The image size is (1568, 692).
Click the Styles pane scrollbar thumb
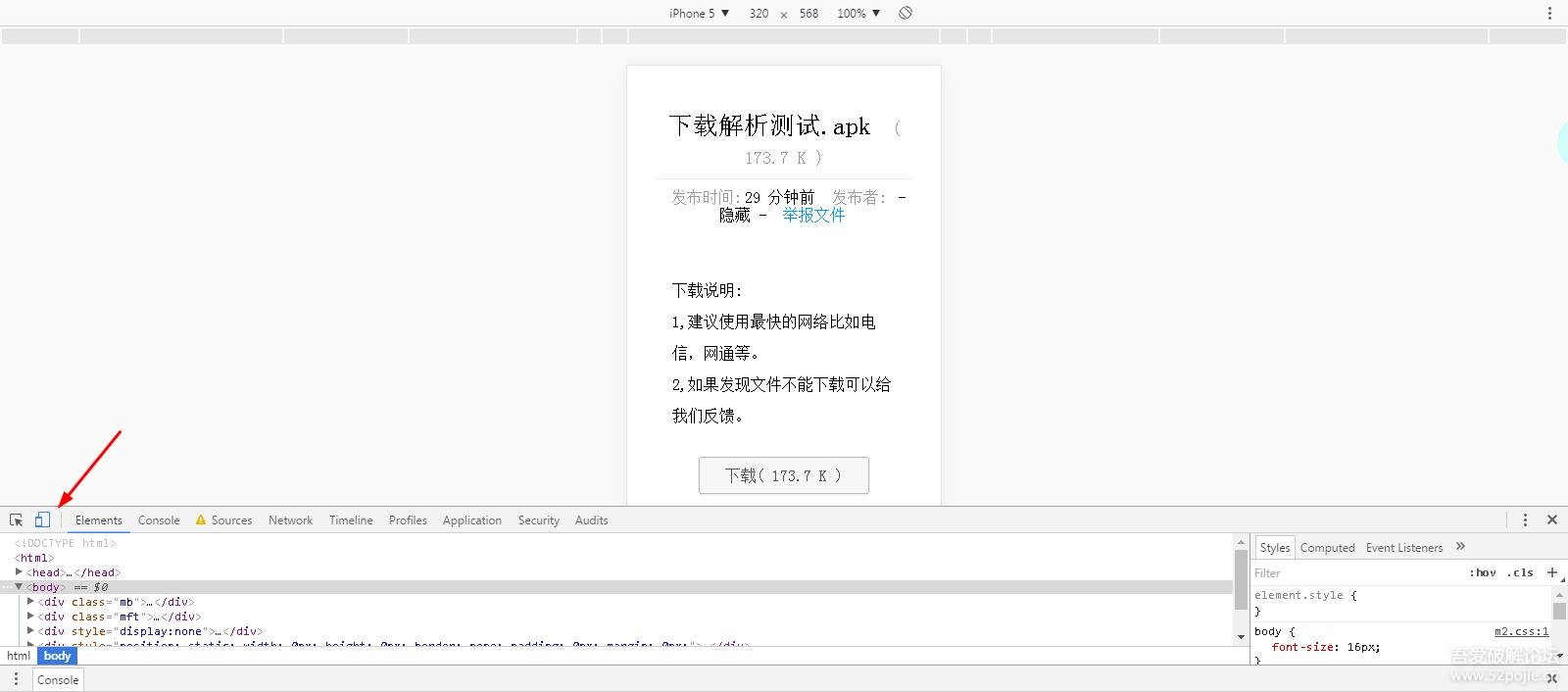coord(1559,611)
